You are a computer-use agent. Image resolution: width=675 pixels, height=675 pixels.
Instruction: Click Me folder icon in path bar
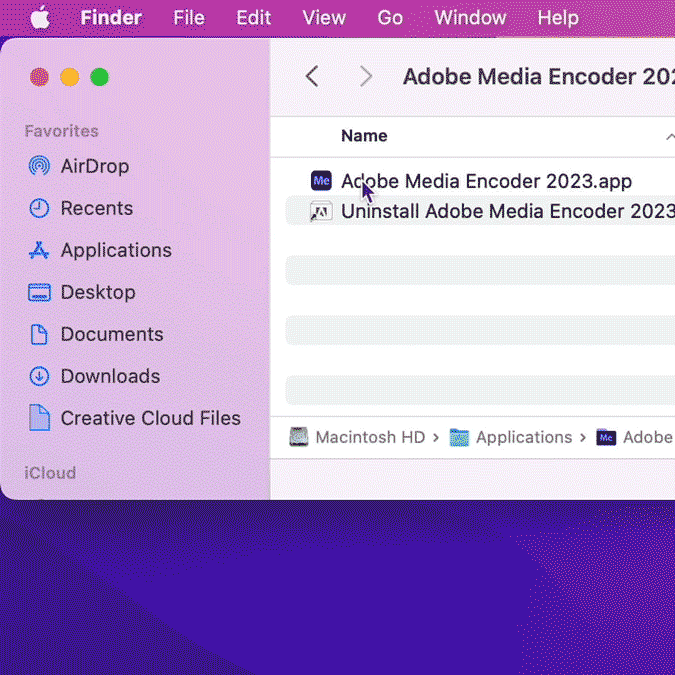point(606,437)
